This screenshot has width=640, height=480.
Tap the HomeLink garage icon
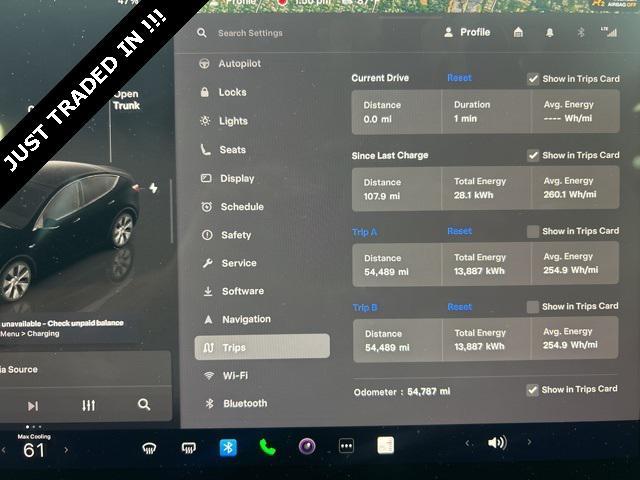[518, 32]
